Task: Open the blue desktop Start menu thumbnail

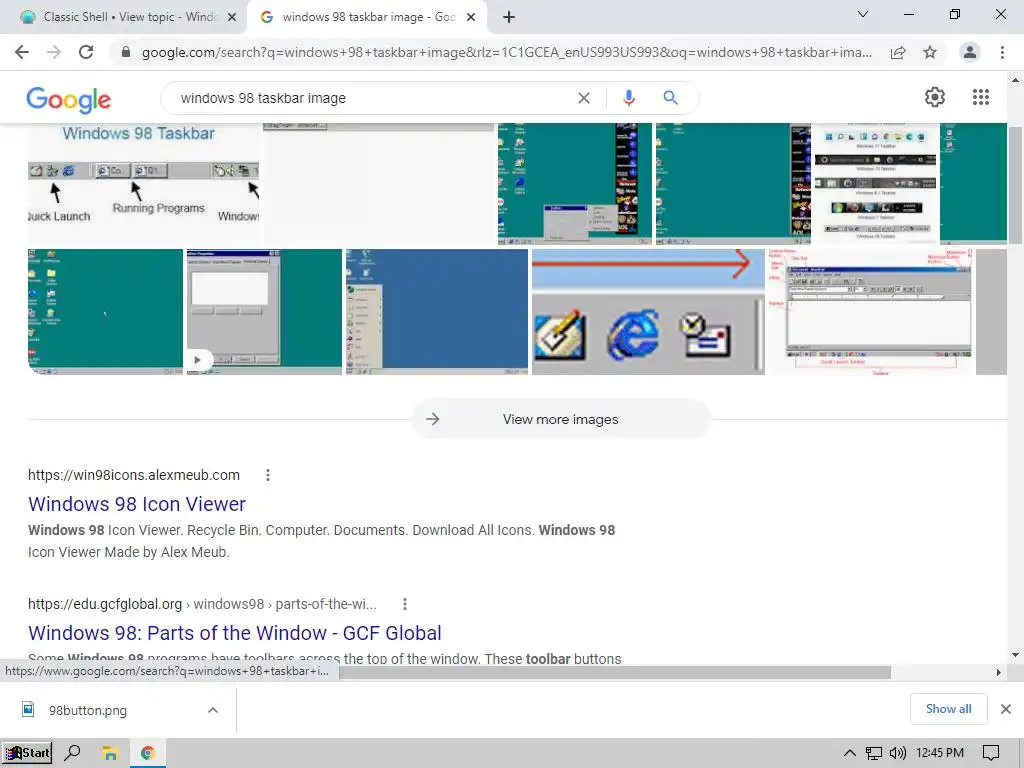Action: [437, 312]
